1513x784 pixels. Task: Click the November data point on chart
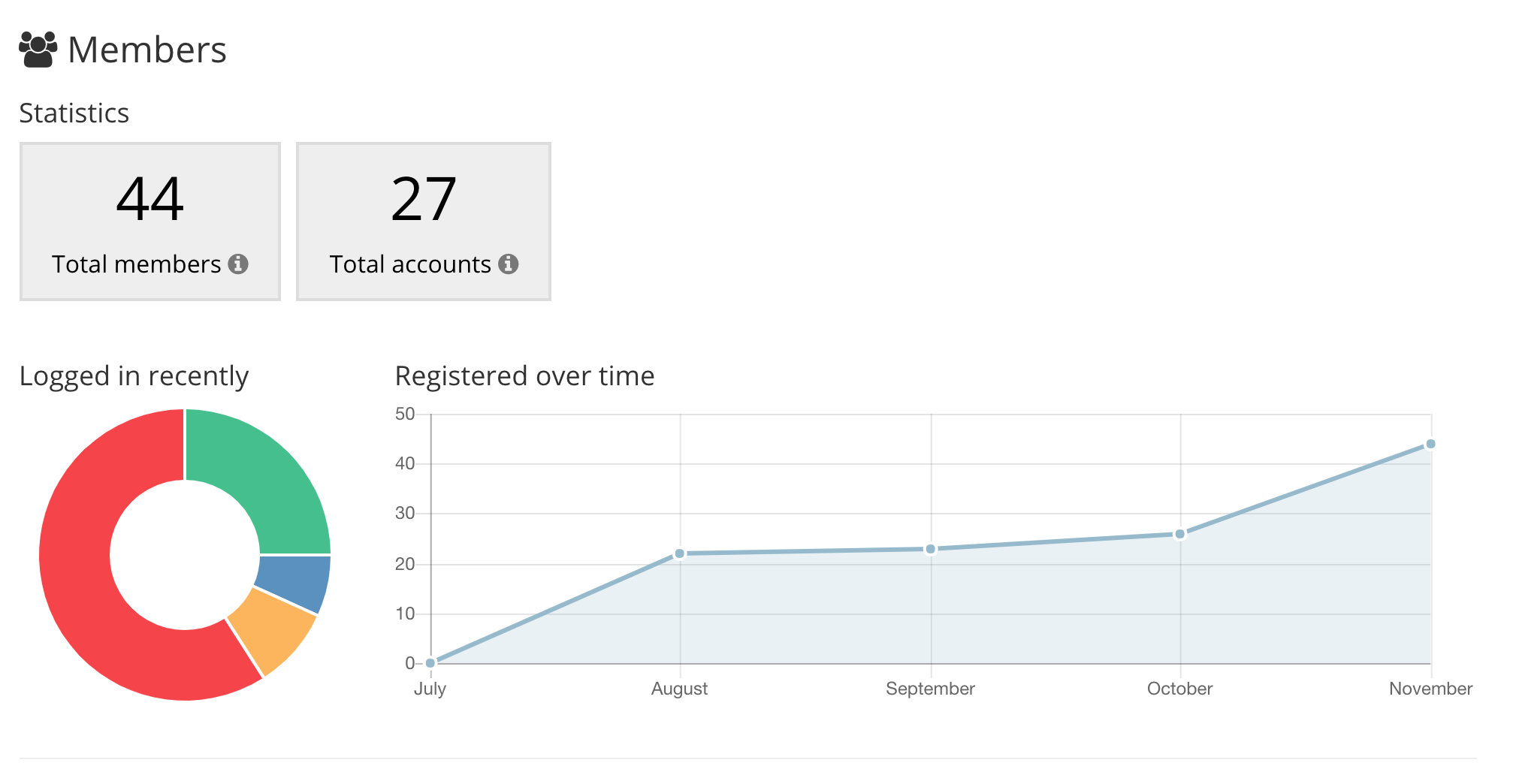[x=1431, y=444]
